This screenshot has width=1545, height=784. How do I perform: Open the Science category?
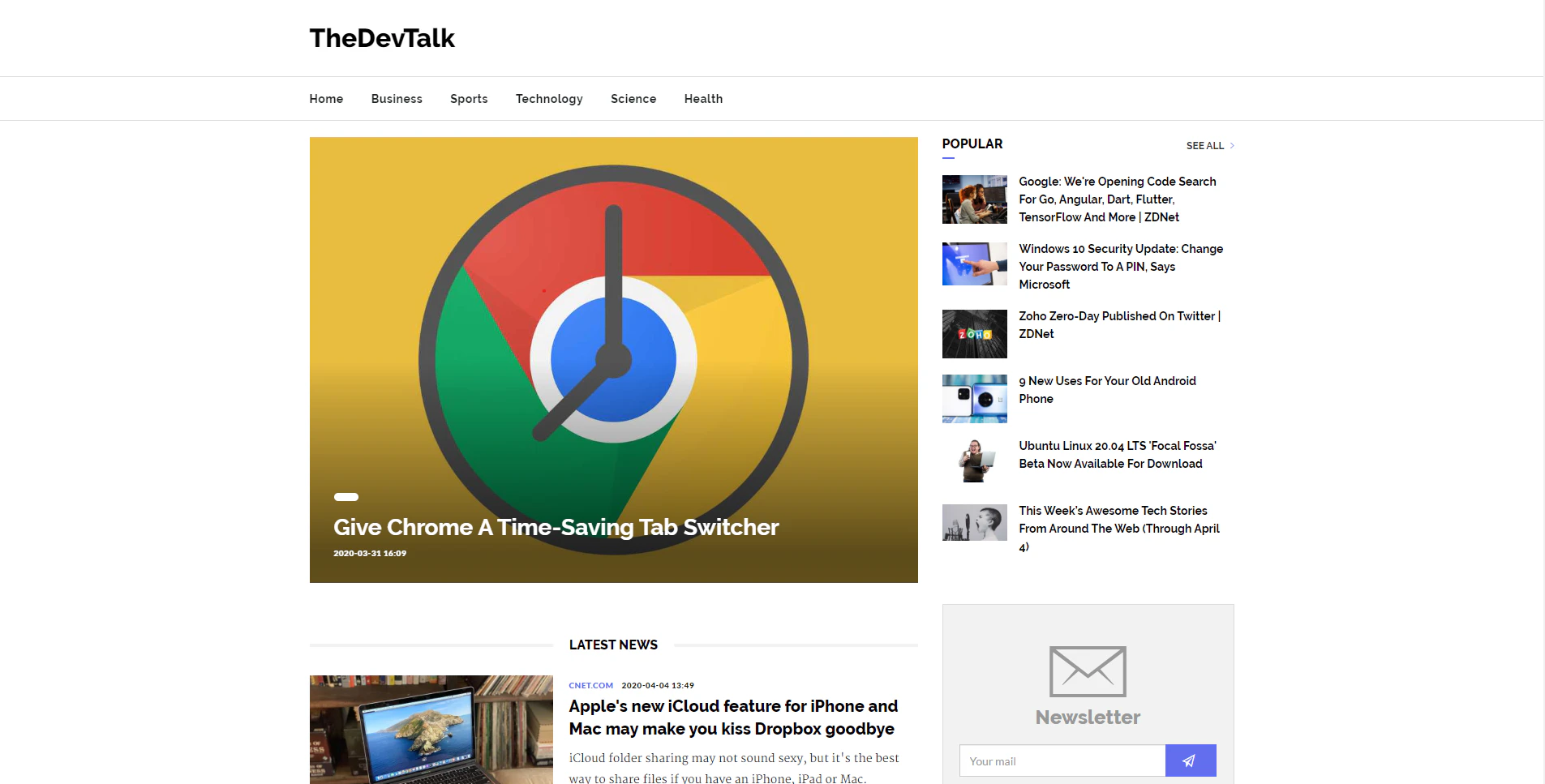pos(633,98)
